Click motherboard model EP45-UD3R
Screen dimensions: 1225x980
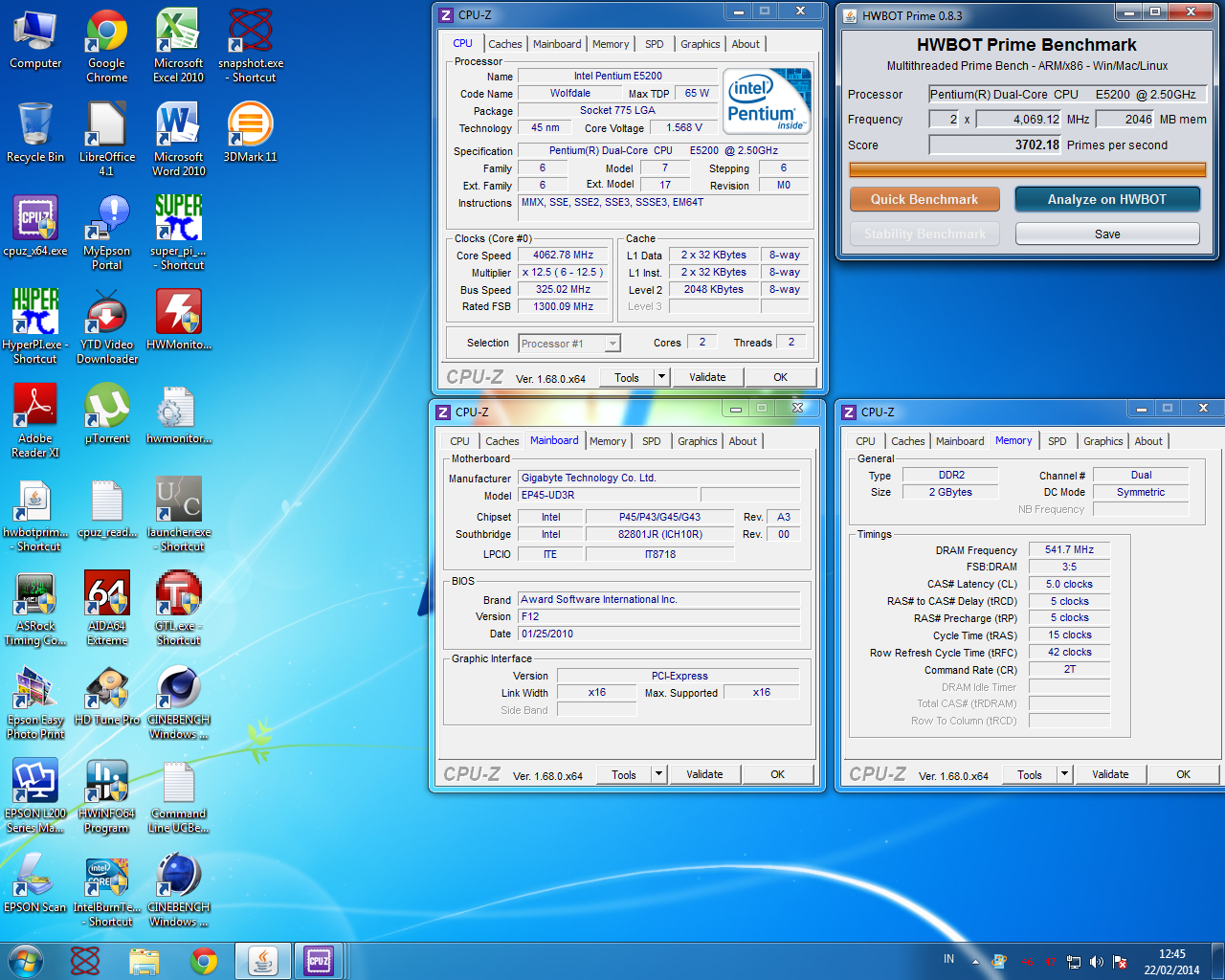(x=609, y=496)
